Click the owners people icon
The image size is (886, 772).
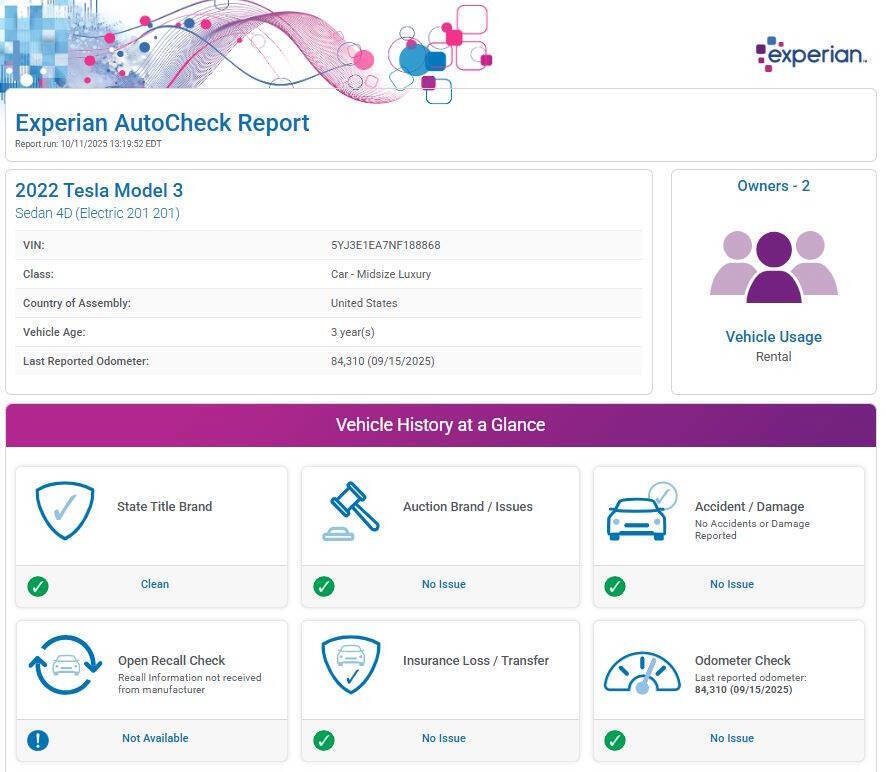[773, 266]
